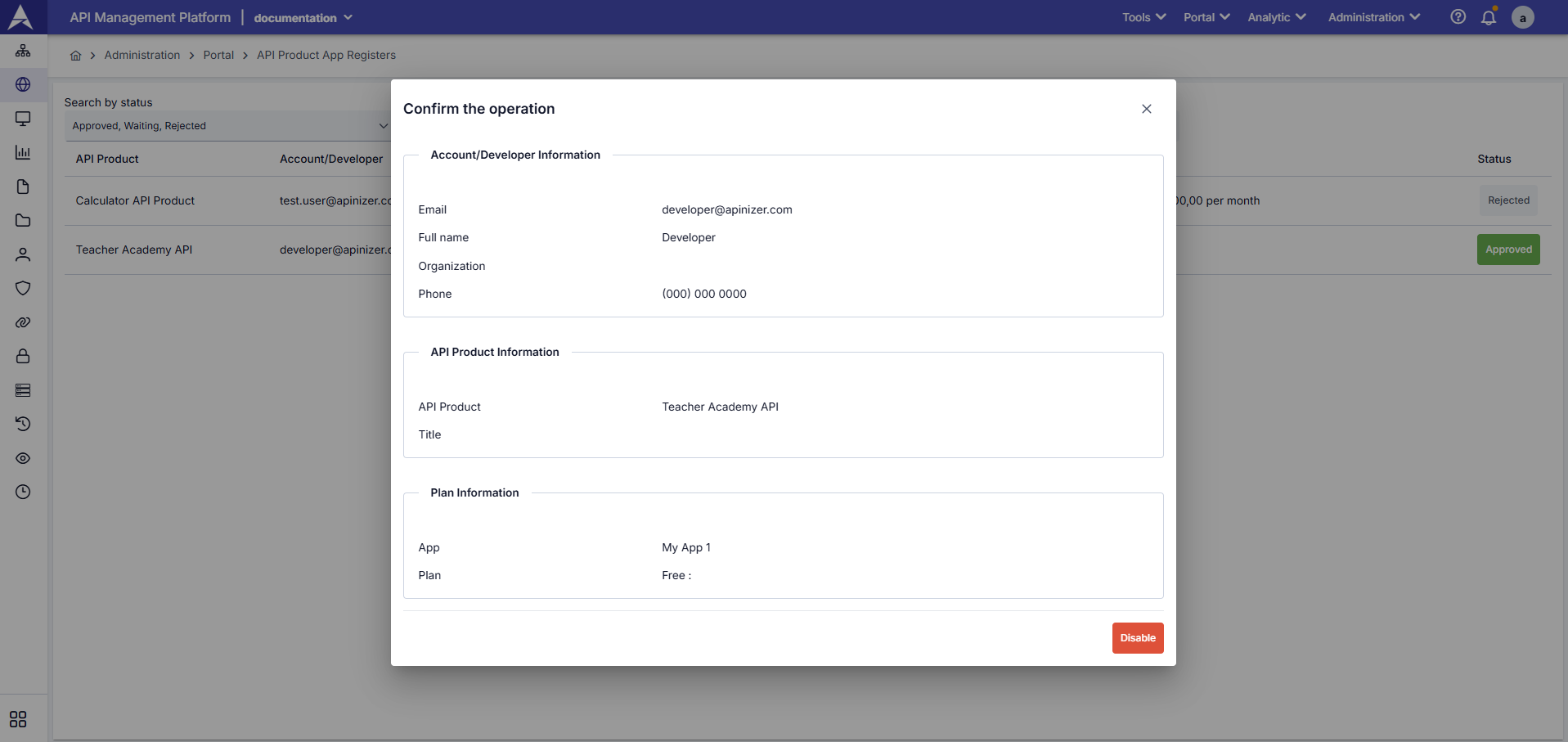Click the Disable button in the dialog
Image resolution: width=1568 pixels, height=742 pixels.
point(1137,637)
